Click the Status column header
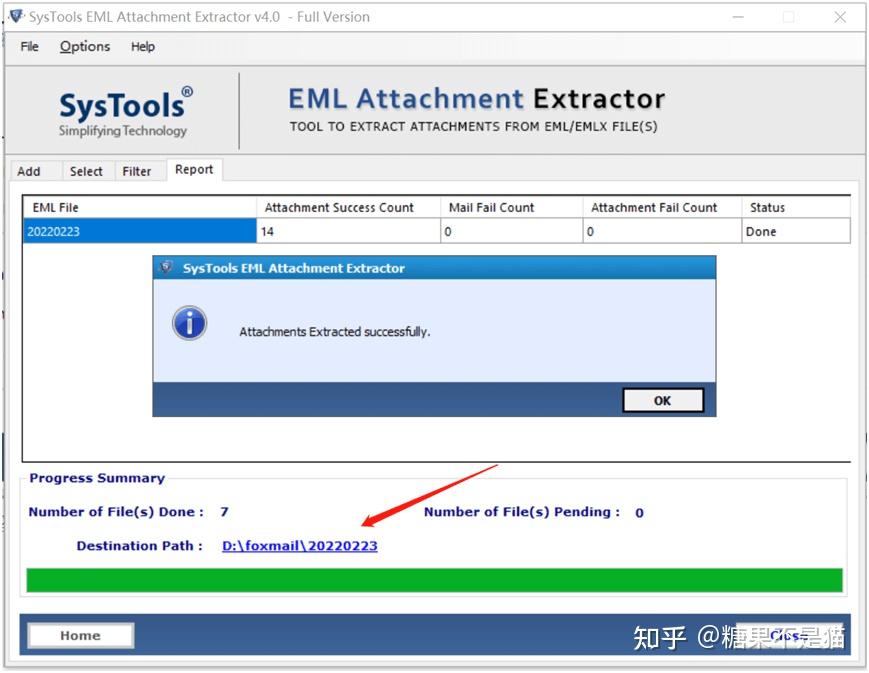 (x=766, y=207)
